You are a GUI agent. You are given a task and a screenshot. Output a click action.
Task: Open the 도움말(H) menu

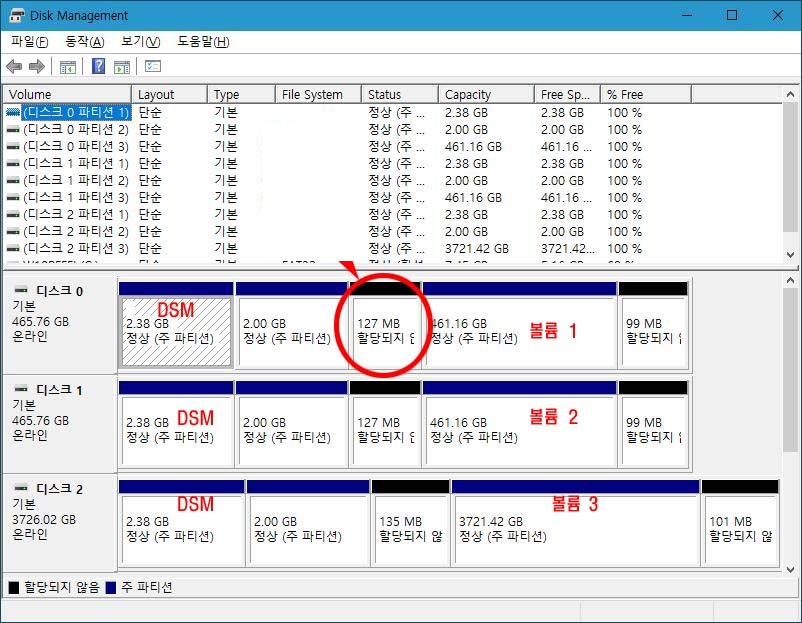tap(203, 42)
